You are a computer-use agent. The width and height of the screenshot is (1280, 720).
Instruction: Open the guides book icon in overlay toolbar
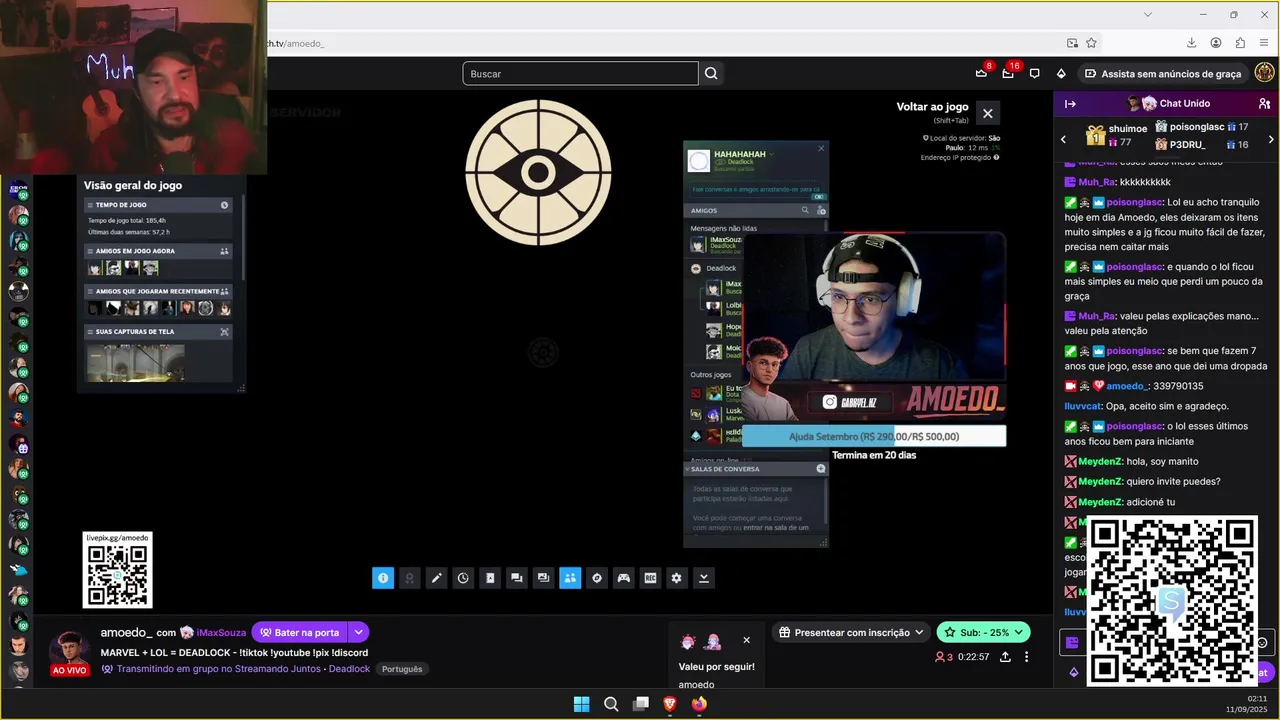pyautogui.click(x=490, y=578)
